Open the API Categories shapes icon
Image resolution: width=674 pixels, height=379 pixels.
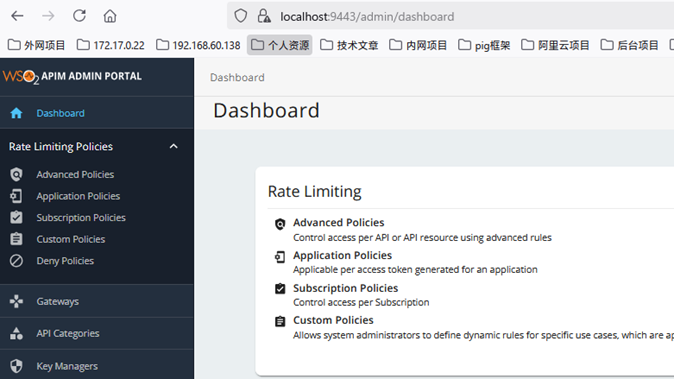pyautogui.click(x=16, y=333)
